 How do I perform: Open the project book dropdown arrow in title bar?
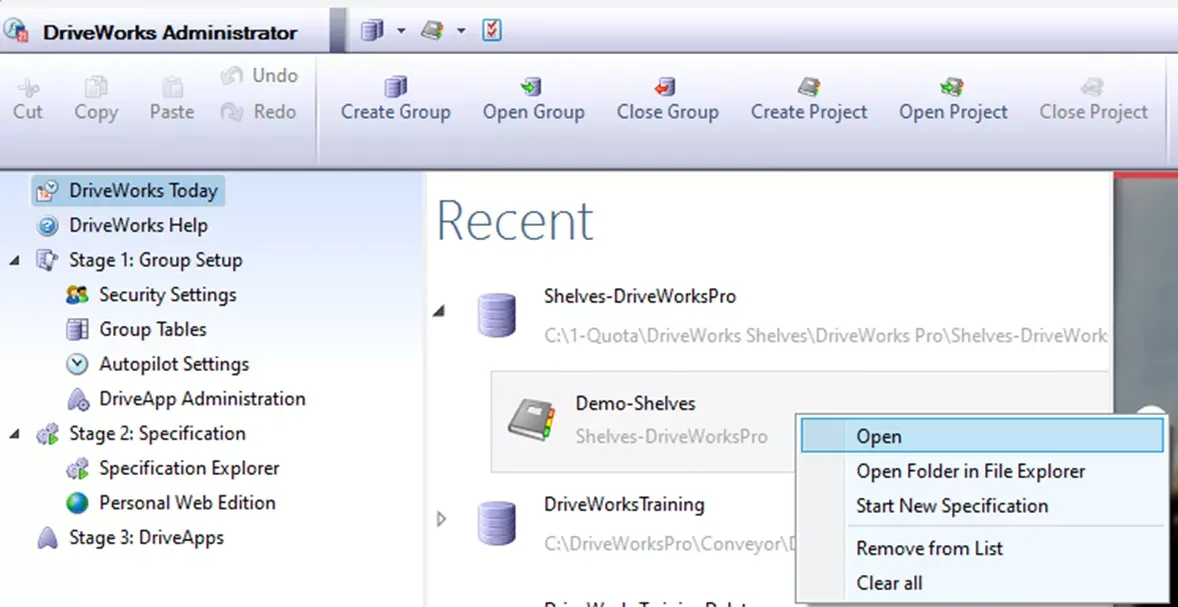coord(461,31)
